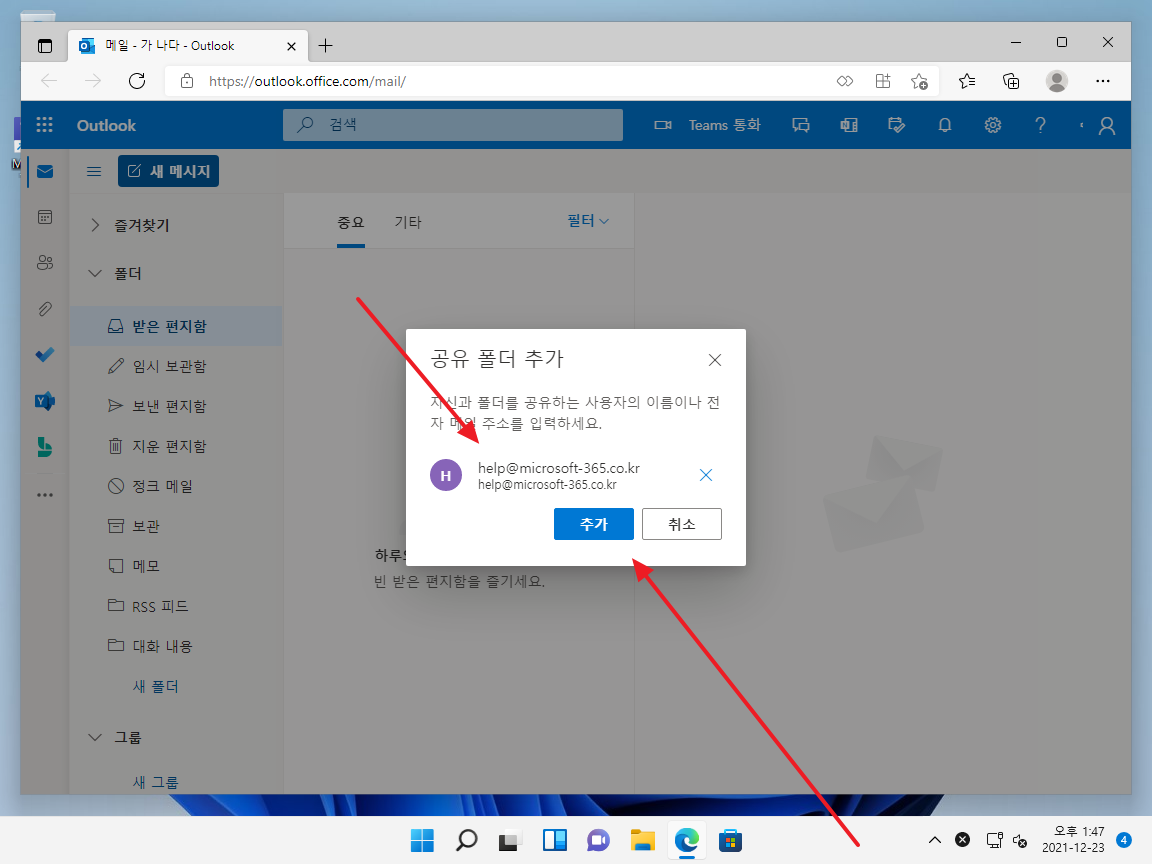This screenshot has width=1152, height=864.
Task: Open the People contacts icon
Action: [x=45, y=263]
